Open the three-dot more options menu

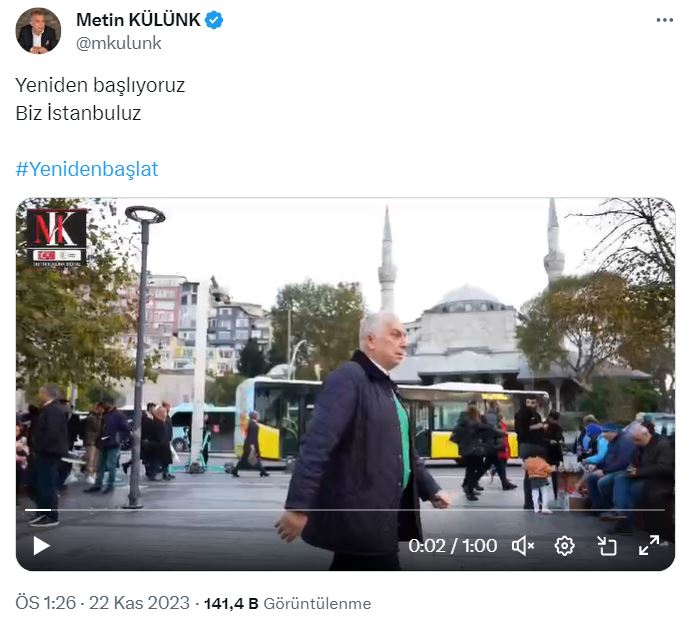(x=664, y=20)
